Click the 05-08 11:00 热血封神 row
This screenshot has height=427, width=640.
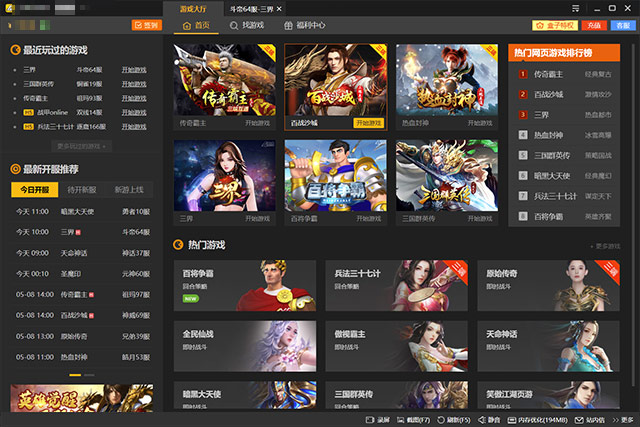pyautogui.click(x=83, y=357)
